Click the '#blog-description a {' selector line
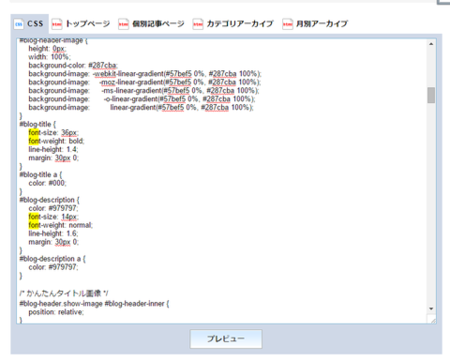450x361 pixels. (x=52, y=259)
